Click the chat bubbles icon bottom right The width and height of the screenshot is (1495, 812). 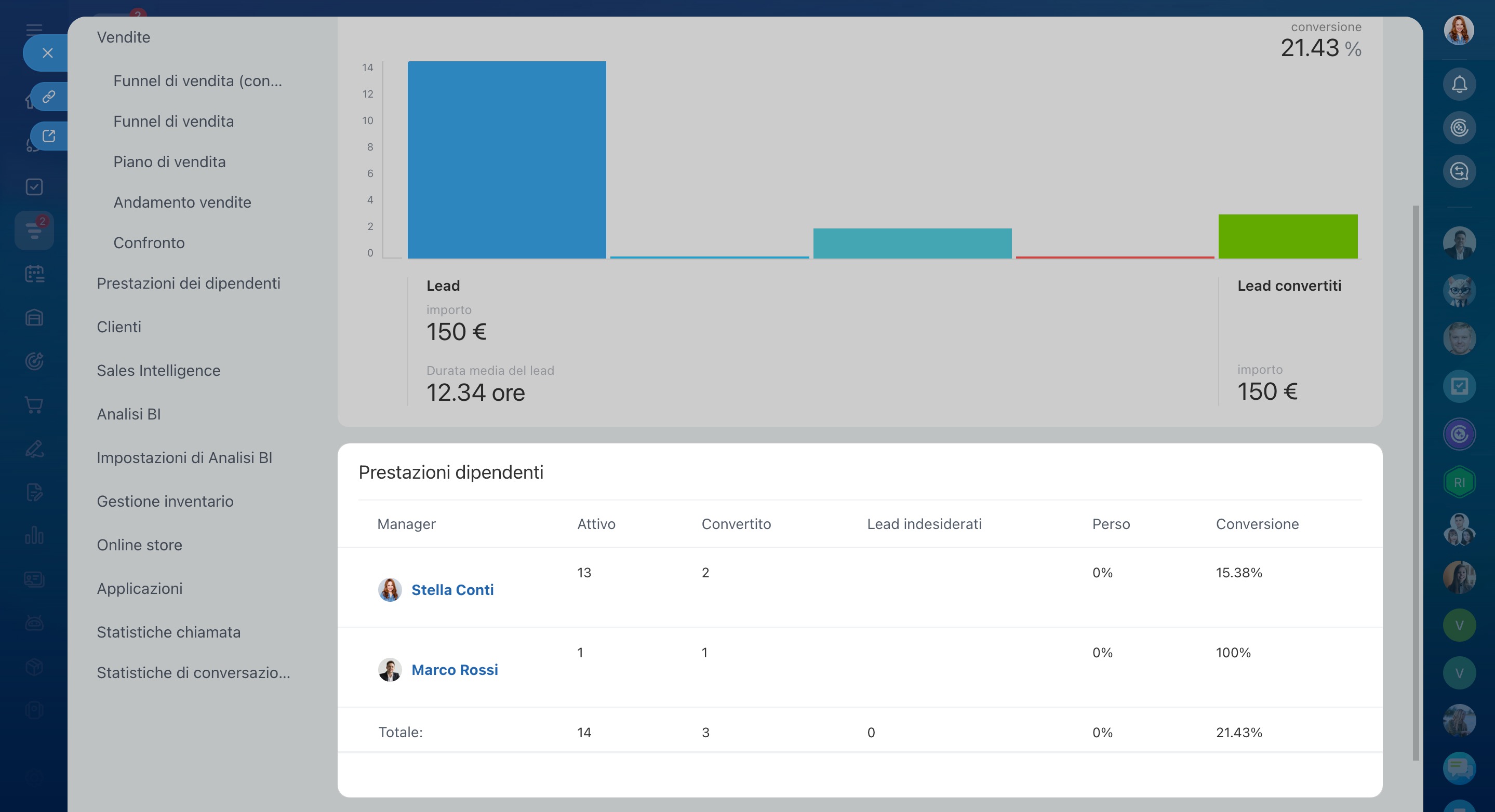click(x=1459, y=768)
